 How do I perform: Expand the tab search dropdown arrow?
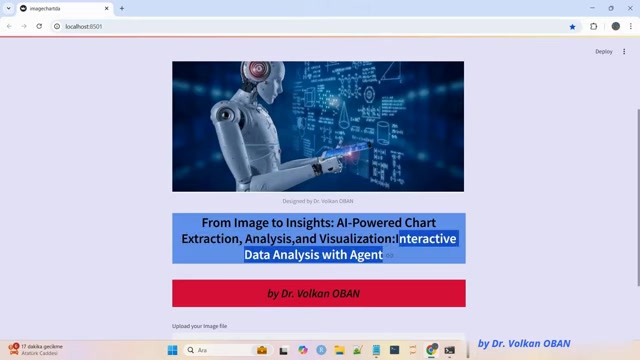(9, 8)
